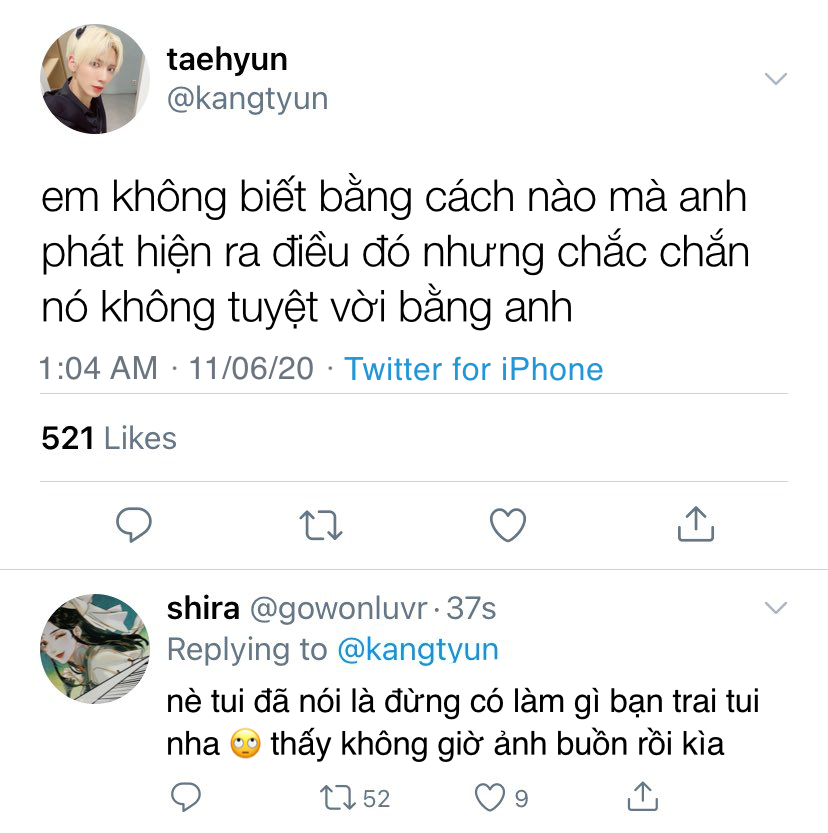The height and width of the screenshot is (834, 828).
Task: Share shira's reply tweet
Action: [x=643, y=796]
